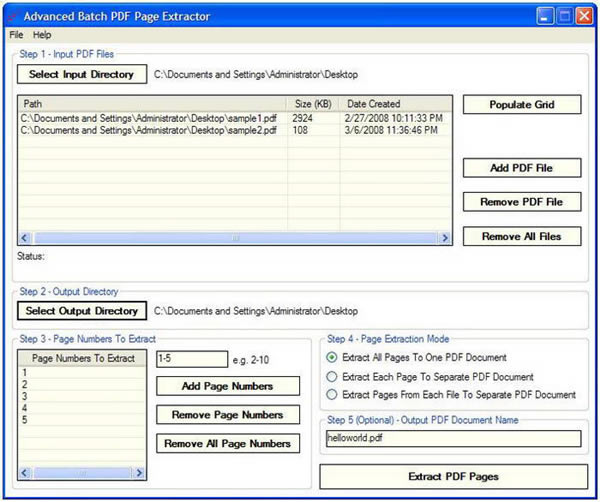The image size is (600, 502).
Task: Click the page range field containing 1-5
Action: [x=192, y=358]
